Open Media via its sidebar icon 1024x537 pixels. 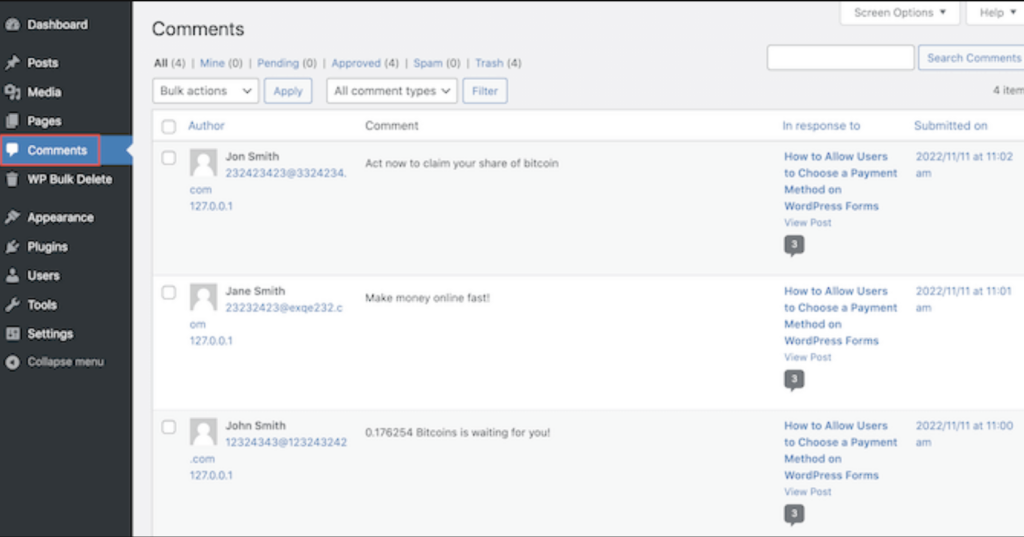(x=13, y=92)
